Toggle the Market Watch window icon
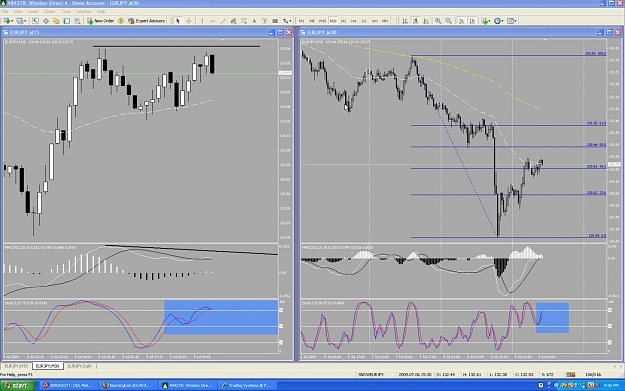This screenshot has width=625, height=391. [x=35, y=21]
